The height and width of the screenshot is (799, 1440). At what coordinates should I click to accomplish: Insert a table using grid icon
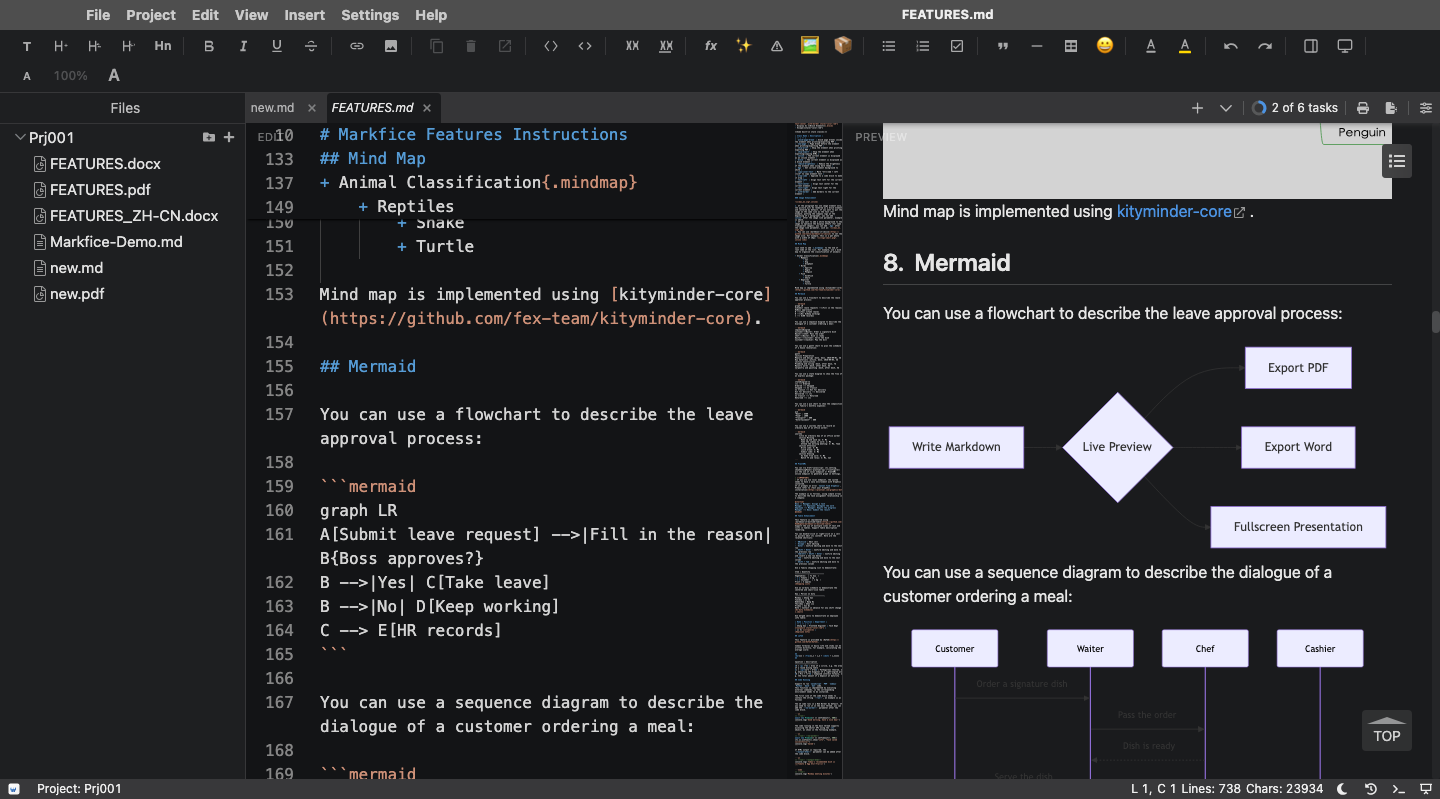(x=1071, y=46)
